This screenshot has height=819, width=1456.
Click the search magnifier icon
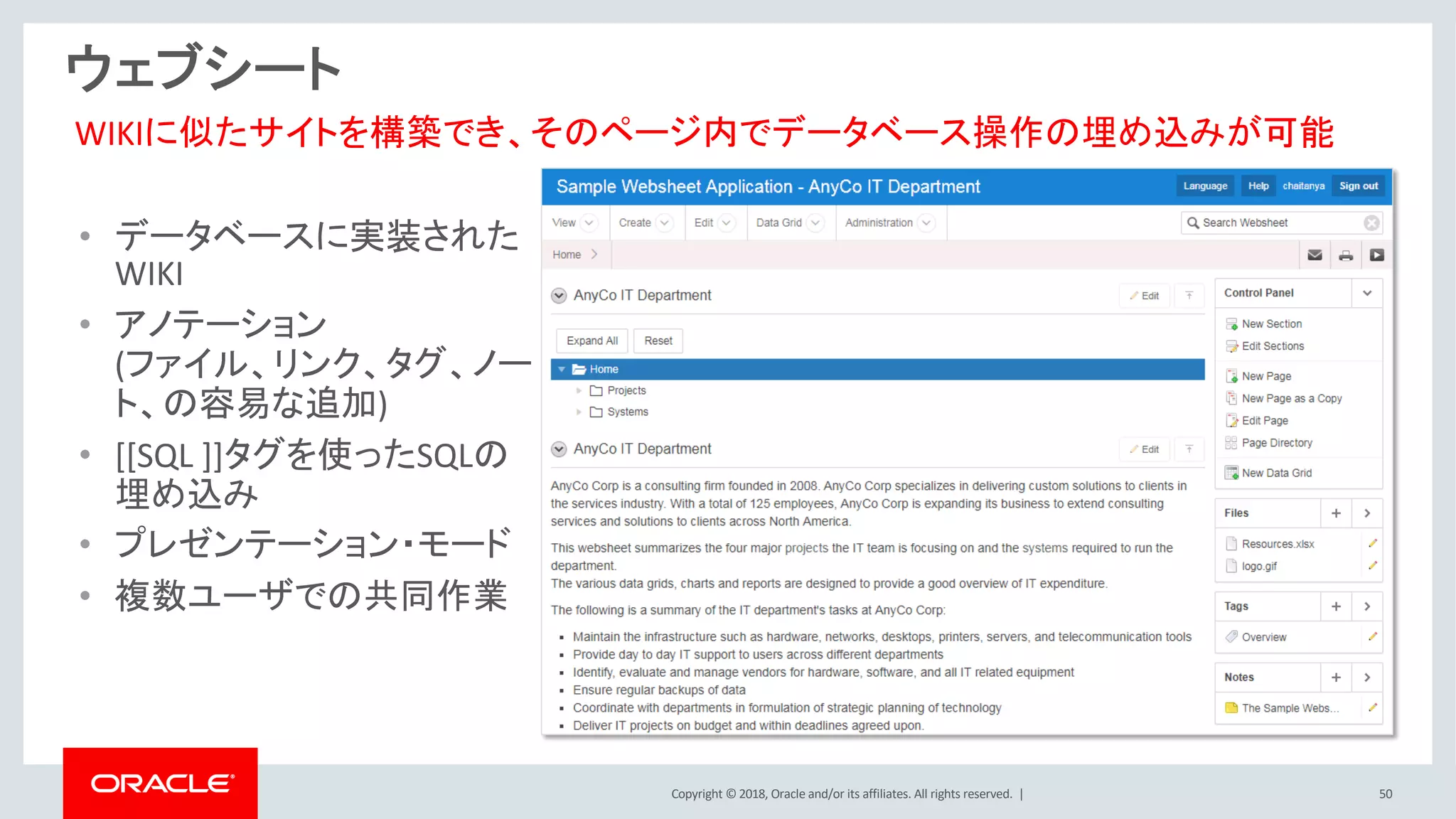click(x=1192, y=223)
